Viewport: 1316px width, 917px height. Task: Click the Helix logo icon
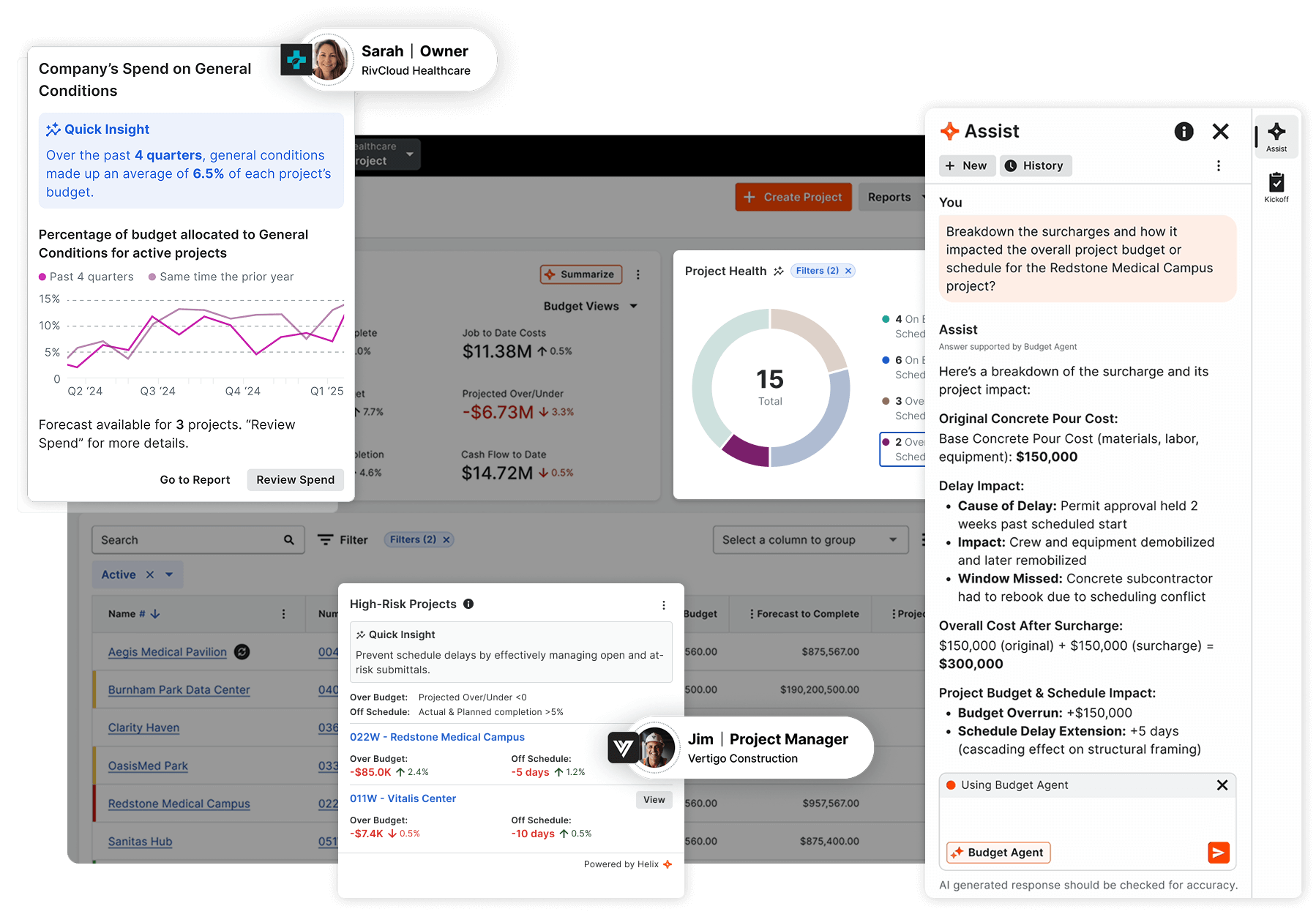[x=668, y=864]
